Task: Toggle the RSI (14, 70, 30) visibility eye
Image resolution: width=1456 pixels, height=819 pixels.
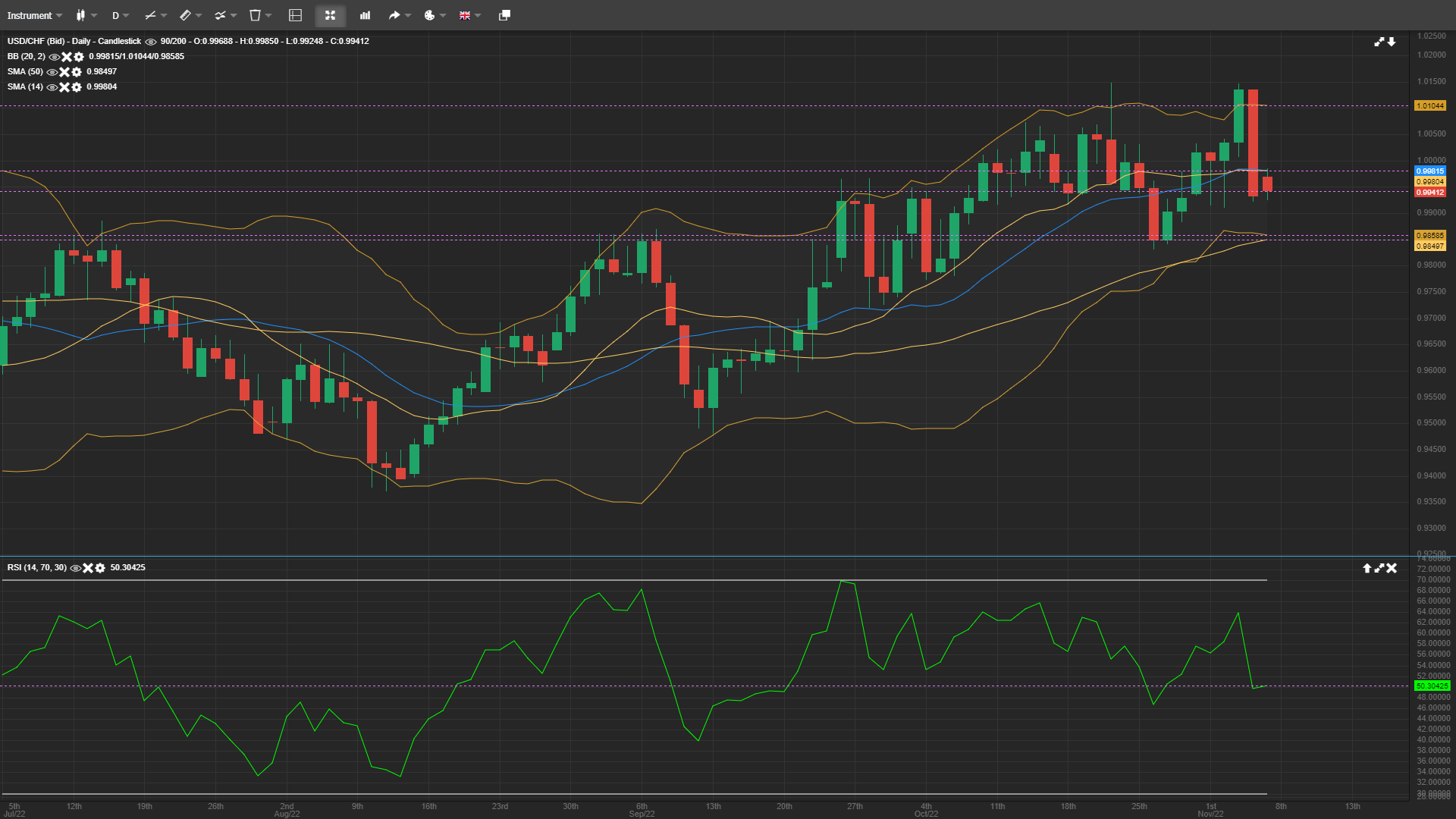Action: (x=74, y=567)
